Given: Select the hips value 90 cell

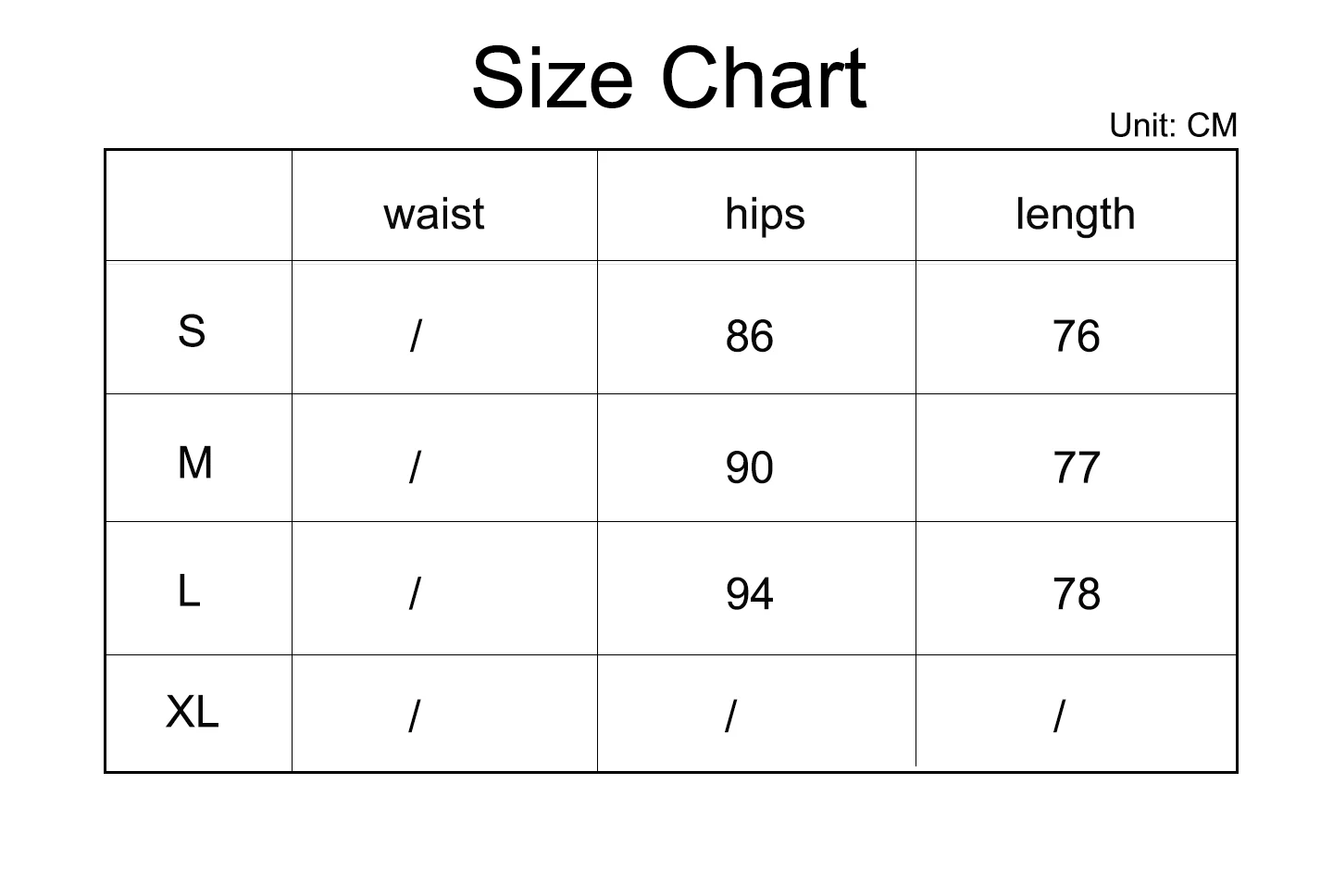Looking at the screenshot, I should (x=749, y=467).
